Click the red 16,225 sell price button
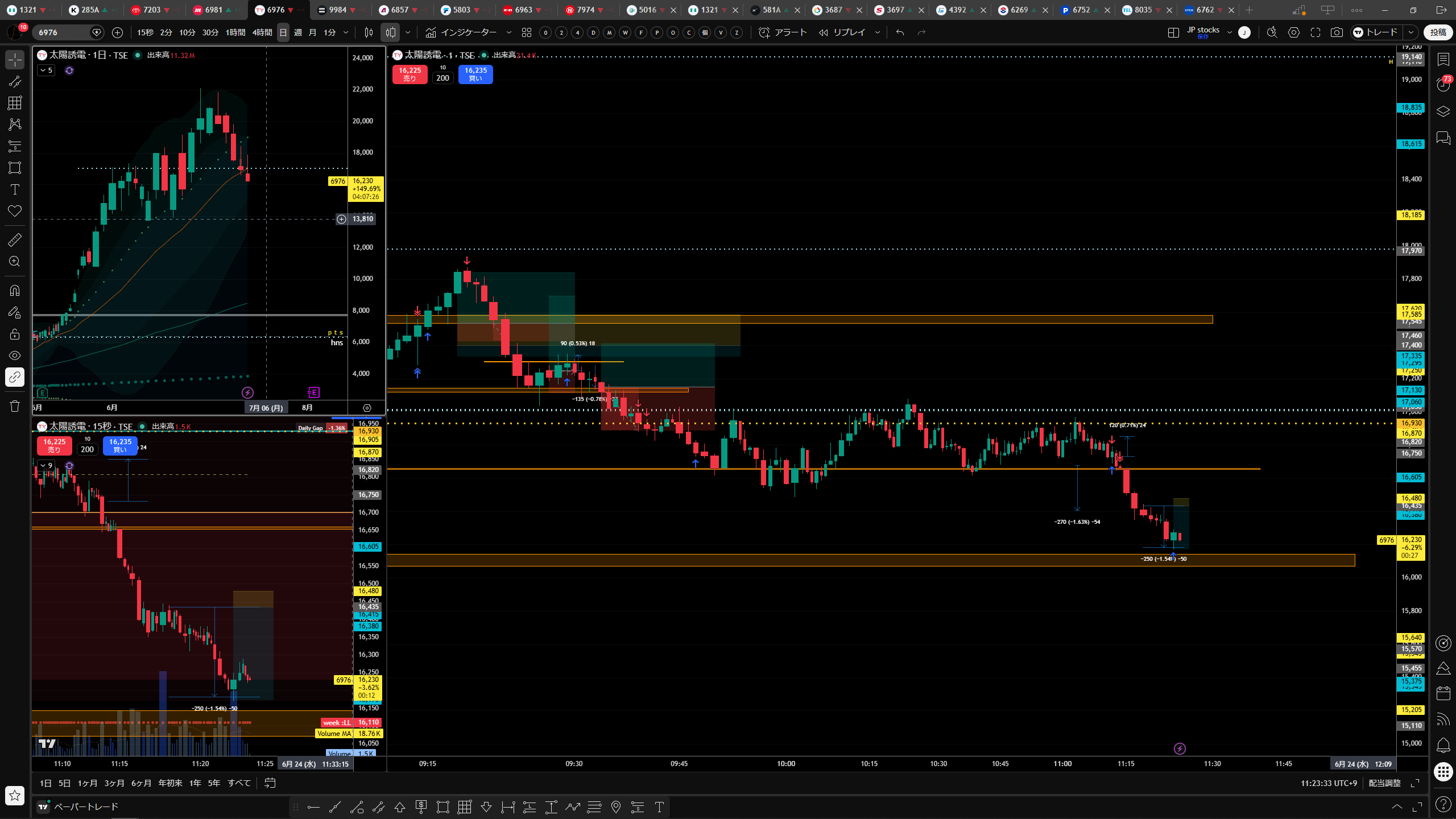The height and width of the screenshot is (819, 1456). (409, 74)
